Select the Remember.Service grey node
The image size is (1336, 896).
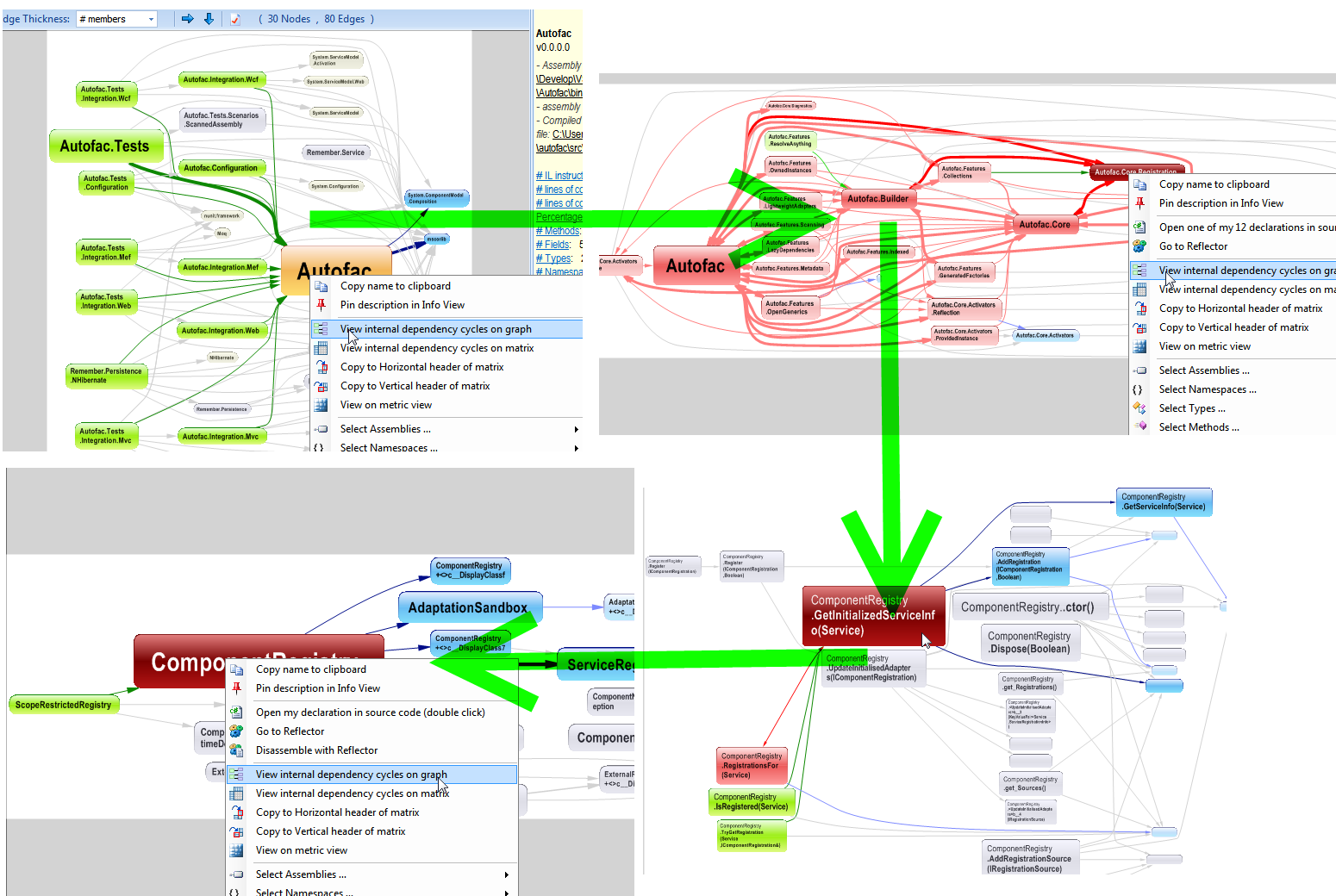[x=335, y=152]
